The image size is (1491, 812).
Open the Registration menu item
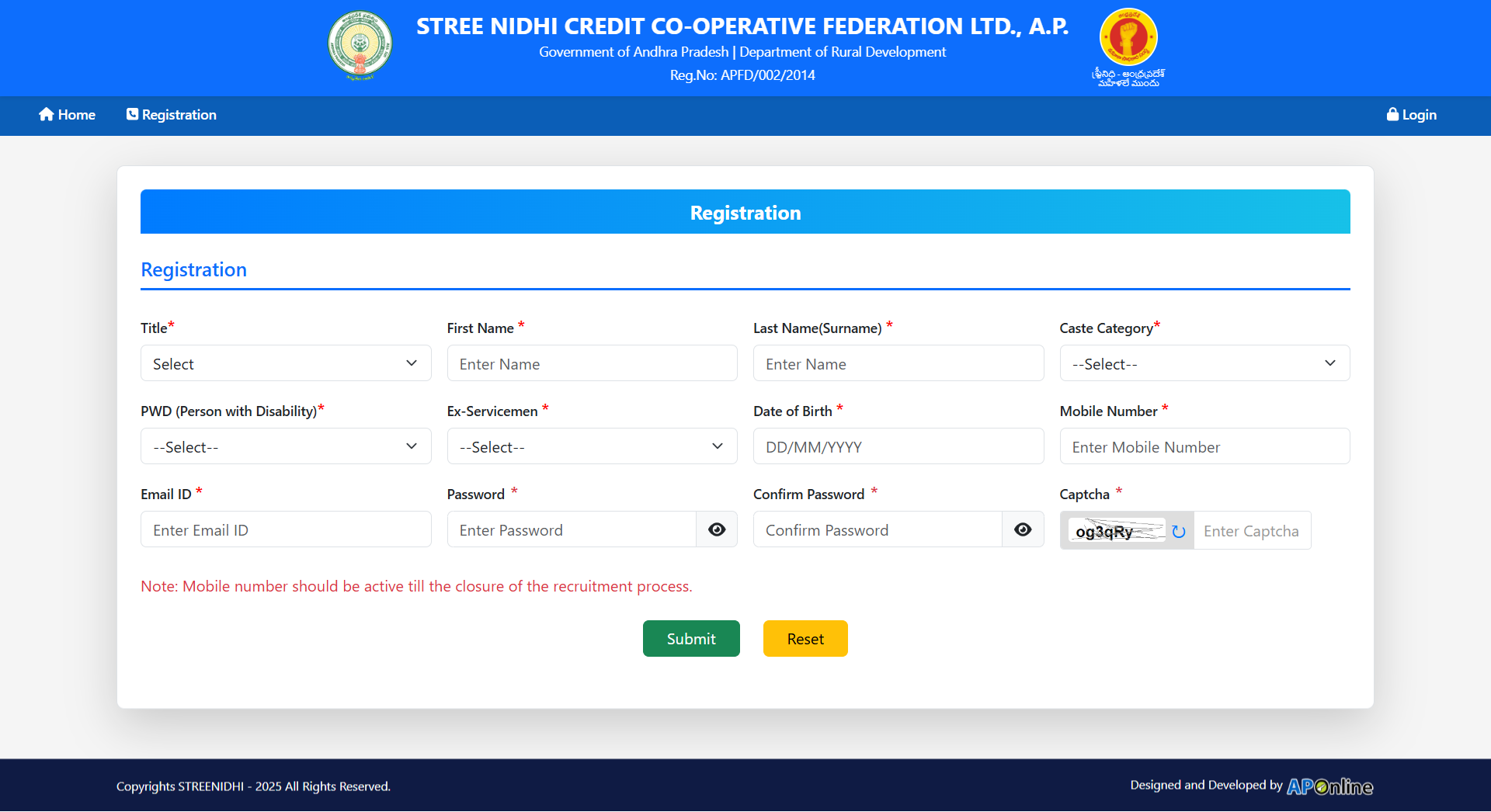[x=172, y=115]
